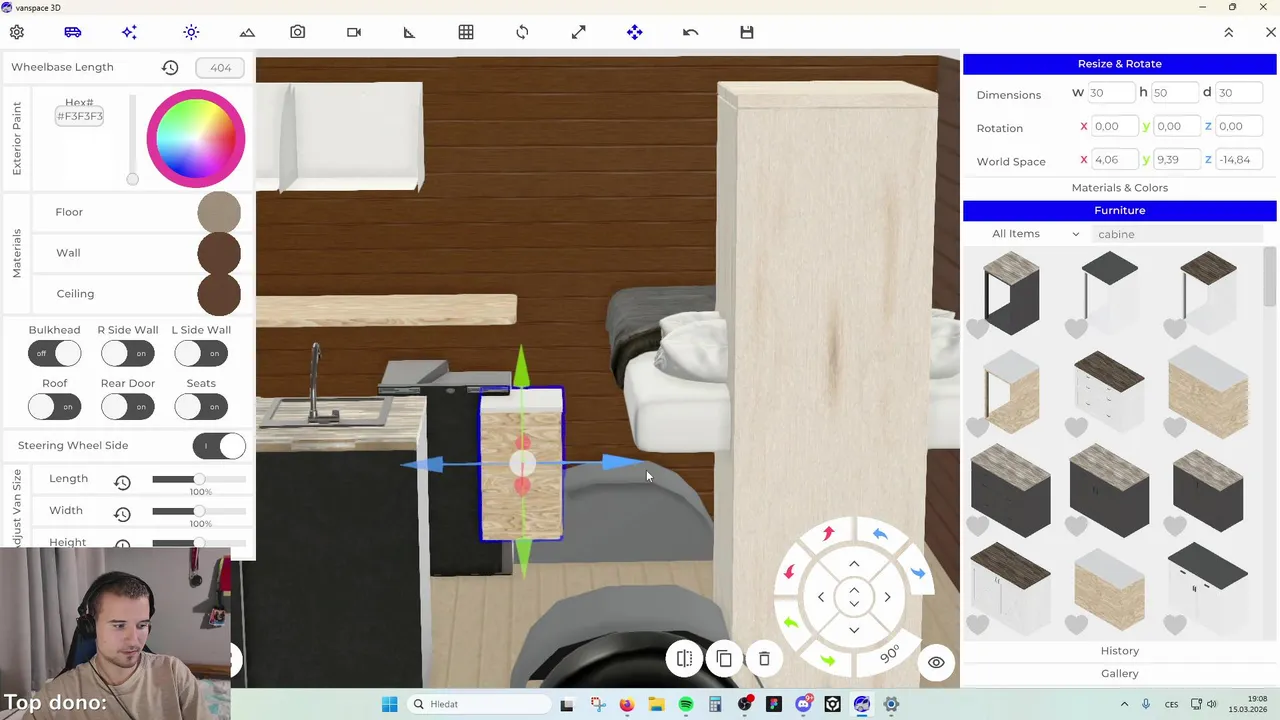Click the sparkles effects icon
Viewport: 1280px width, 720px height.
point(129,32)
